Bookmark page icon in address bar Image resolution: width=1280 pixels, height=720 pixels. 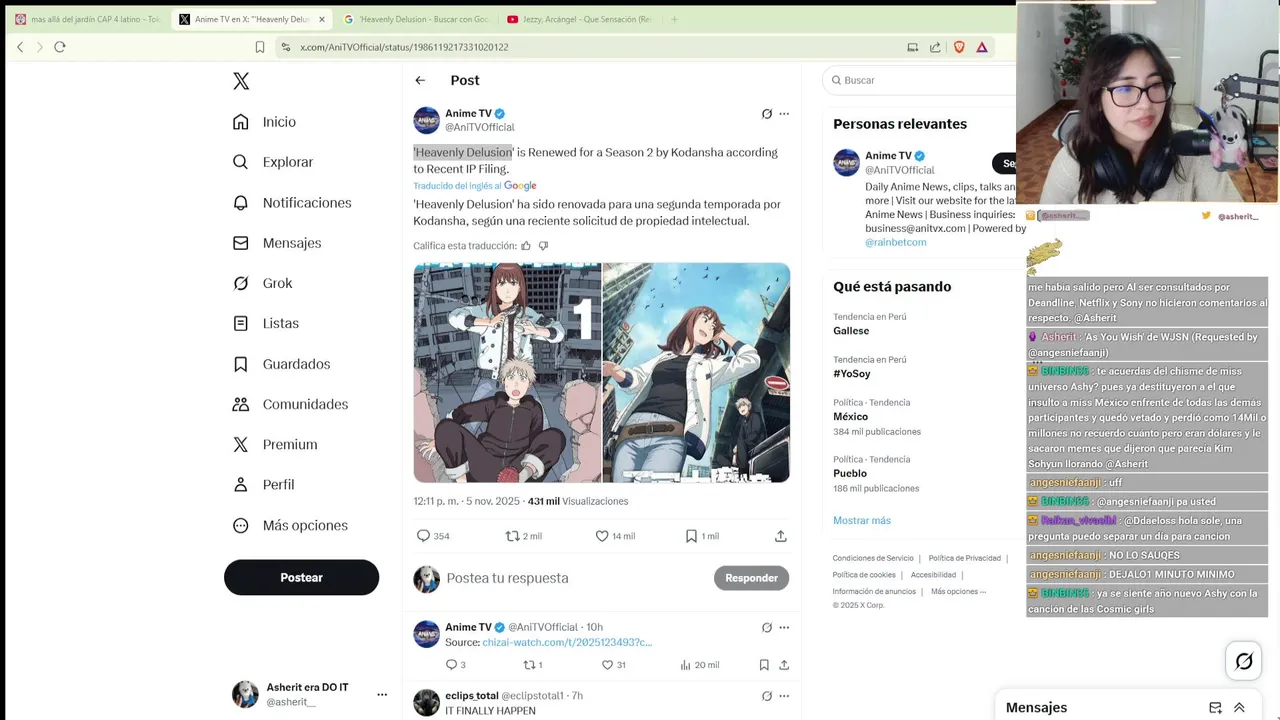click(260, 47)
